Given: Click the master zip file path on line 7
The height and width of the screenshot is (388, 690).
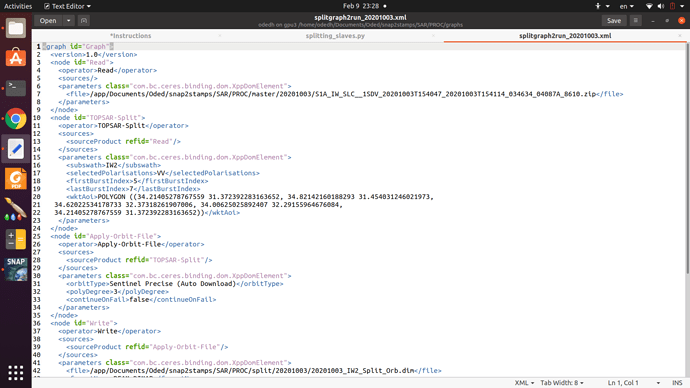Looking at the screenshot, I should click(x=343, y=94).
